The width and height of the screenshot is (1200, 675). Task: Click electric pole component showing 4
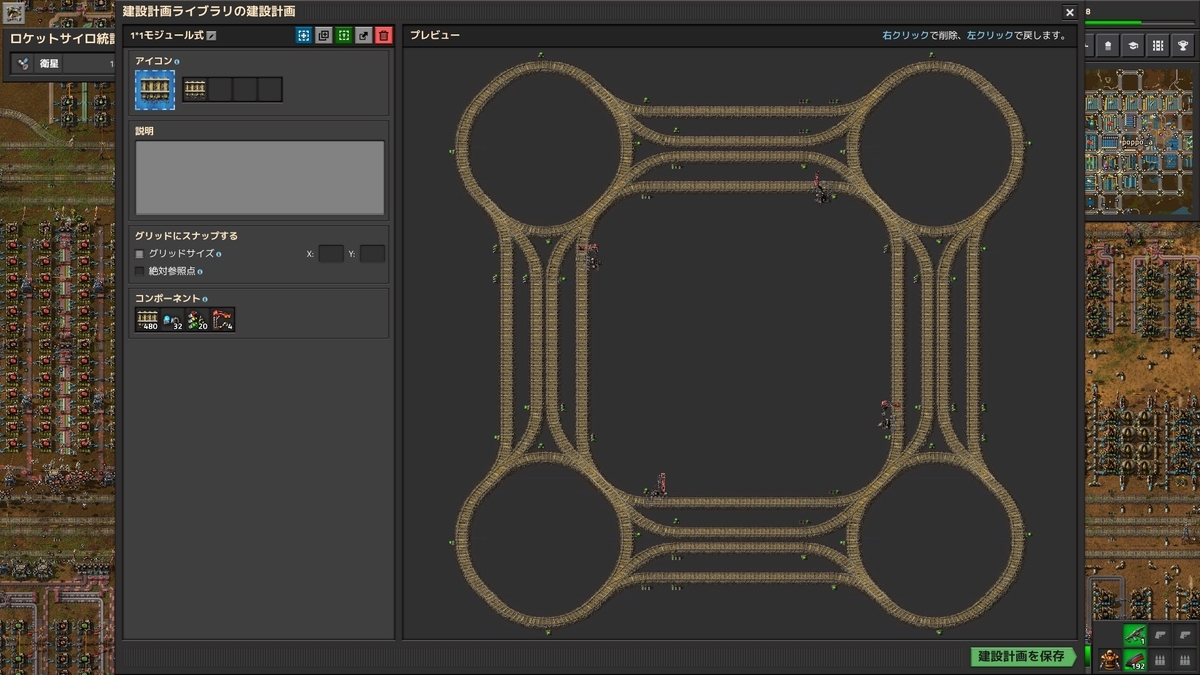pyautogui.click(x=223, y=320)
